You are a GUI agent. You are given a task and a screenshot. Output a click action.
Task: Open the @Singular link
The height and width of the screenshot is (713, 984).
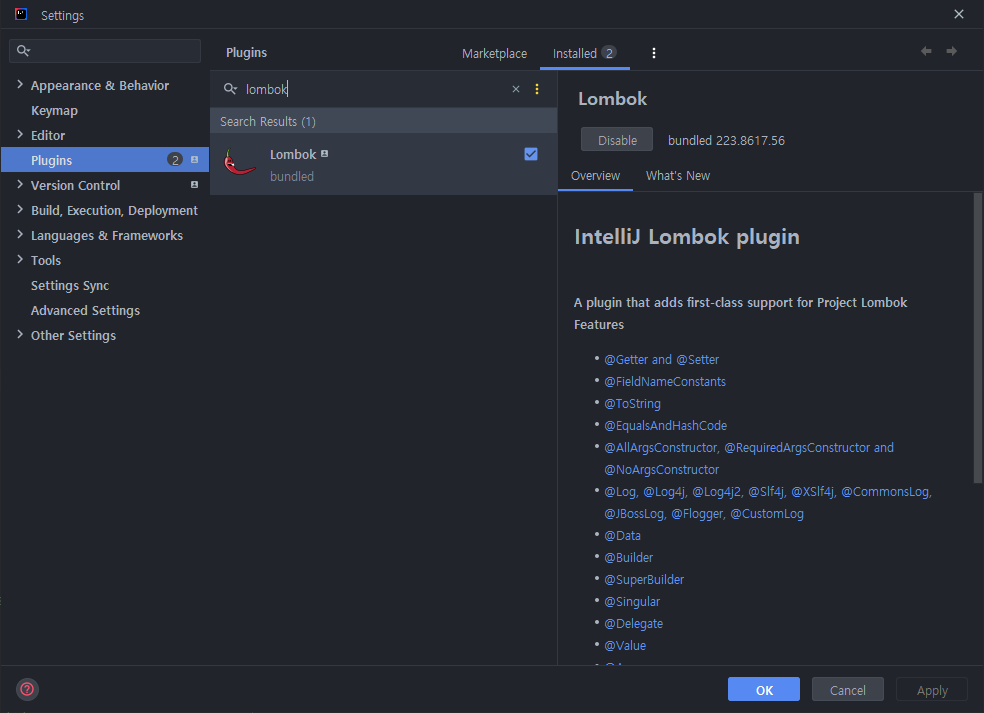pos(632,601)
